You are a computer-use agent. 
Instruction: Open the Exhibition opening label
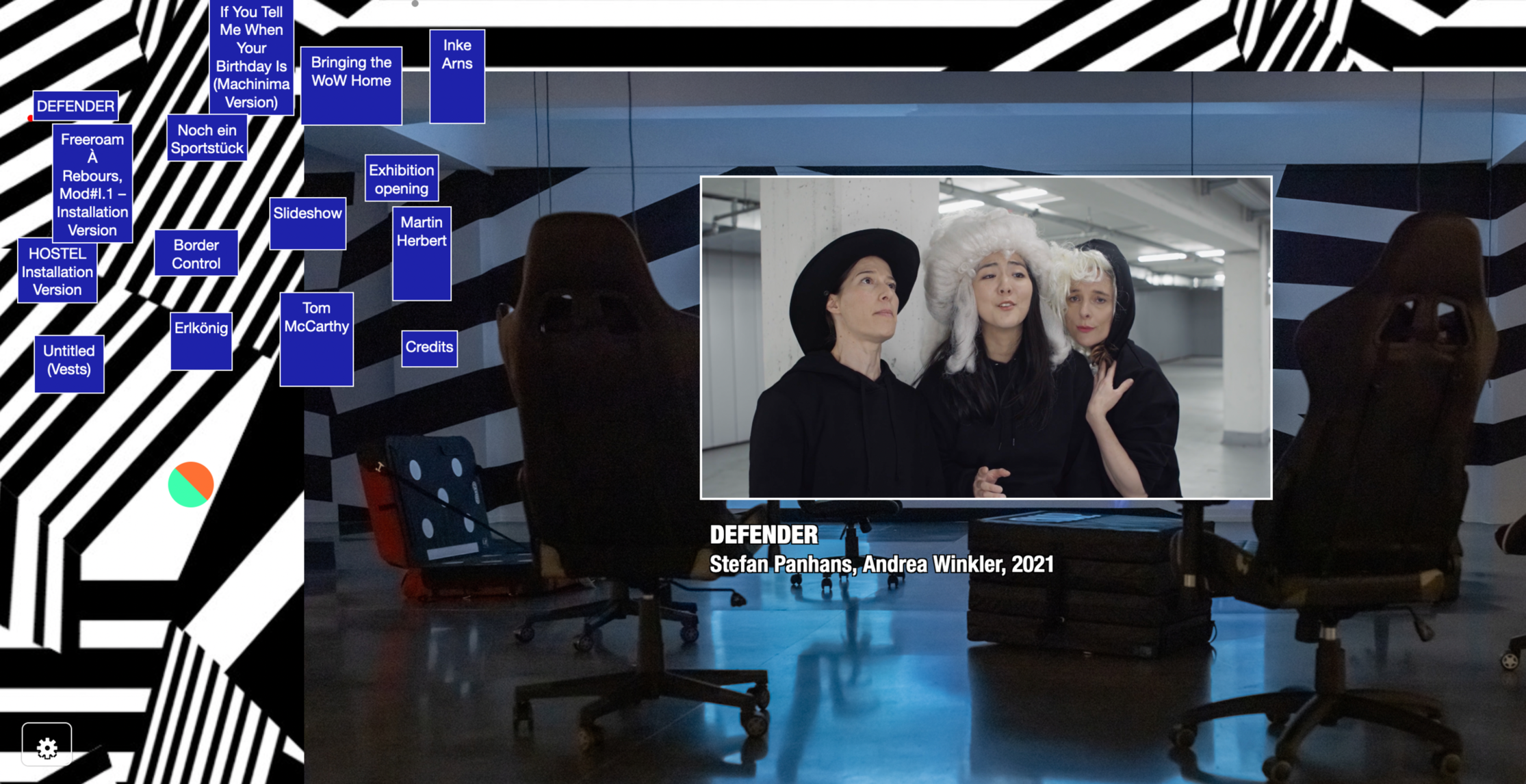(402, 179)
